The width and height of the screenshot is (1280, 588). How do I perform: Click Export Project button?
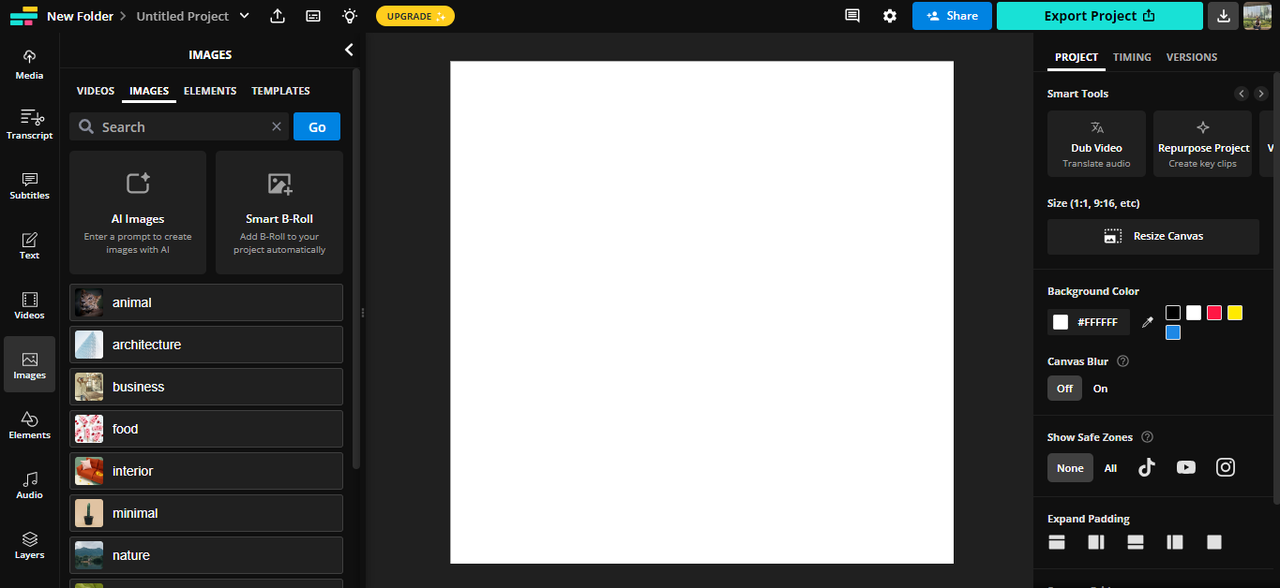[x=1100, y=16]
